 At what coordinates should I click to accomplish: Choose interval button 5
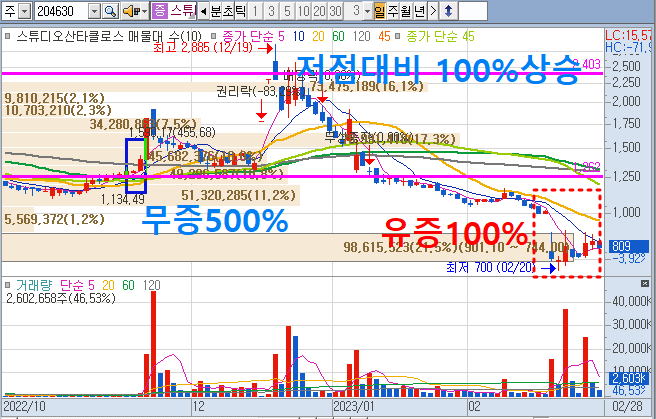click(287, 11)
